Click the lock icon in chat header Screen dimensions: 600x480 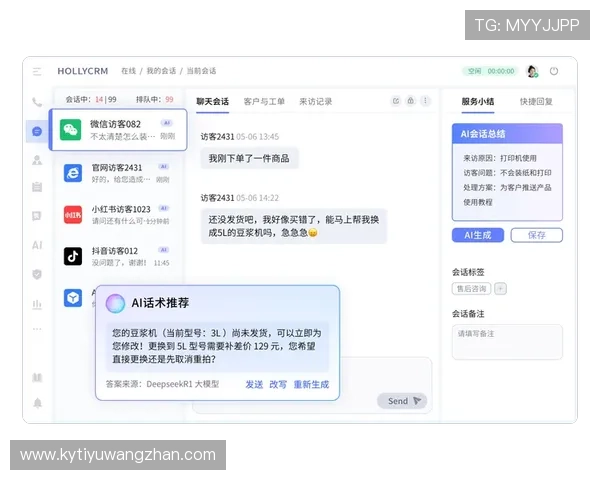click(411, 101)
